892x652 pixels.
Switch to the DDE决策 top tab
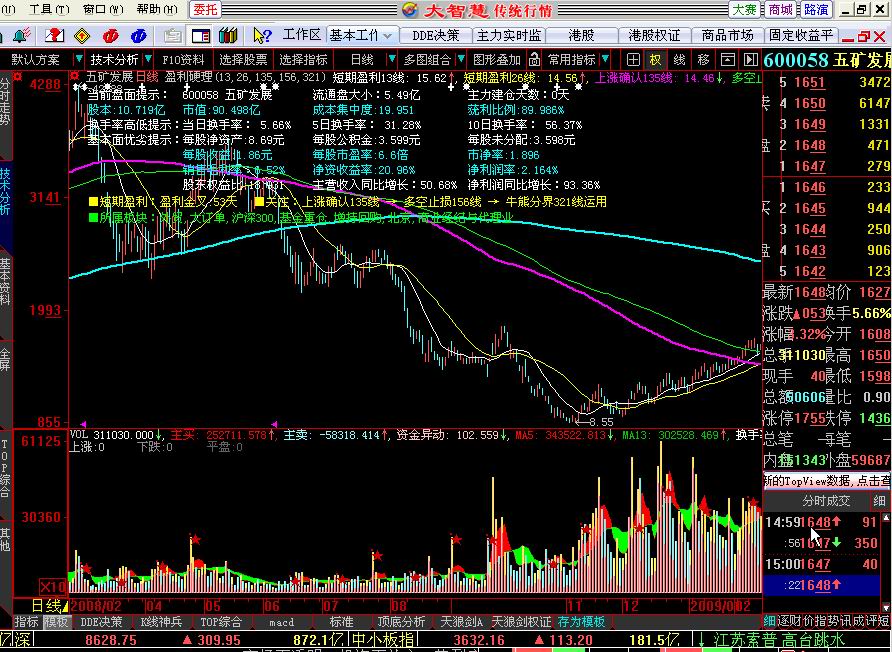click(436, 35)
